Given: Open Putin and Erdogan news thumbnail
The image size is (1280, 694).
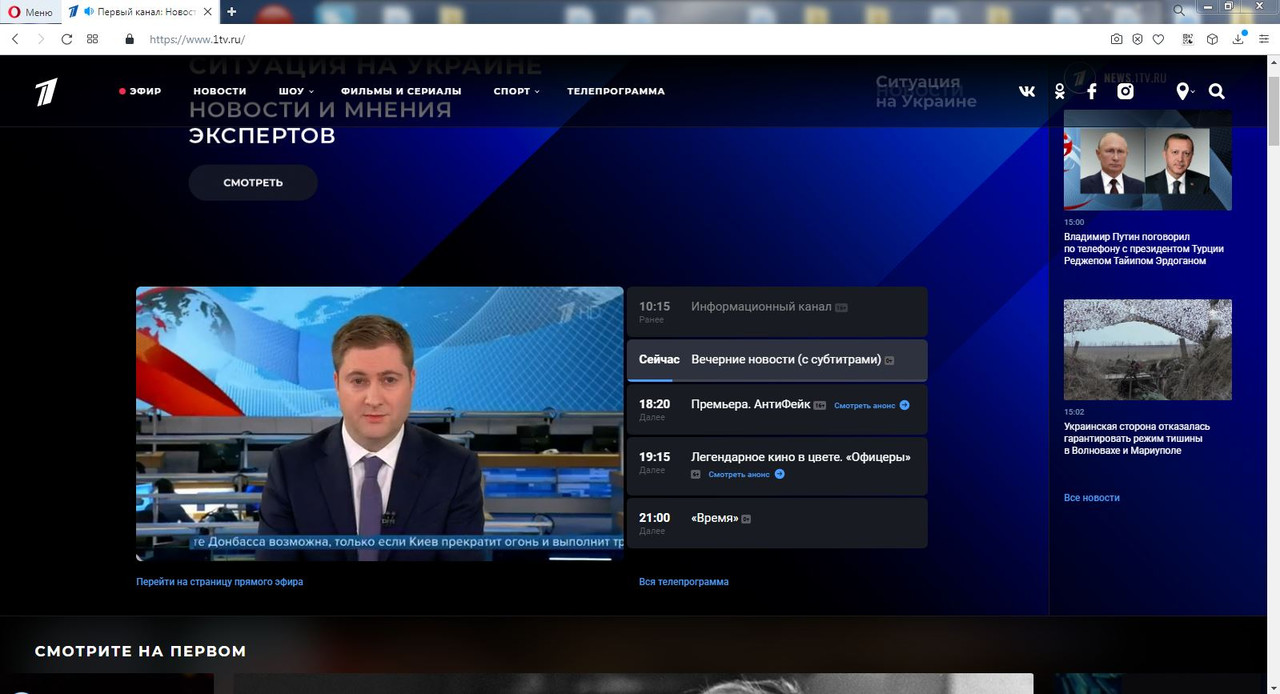Looking at the screenshot, I should coord(1148,160).
